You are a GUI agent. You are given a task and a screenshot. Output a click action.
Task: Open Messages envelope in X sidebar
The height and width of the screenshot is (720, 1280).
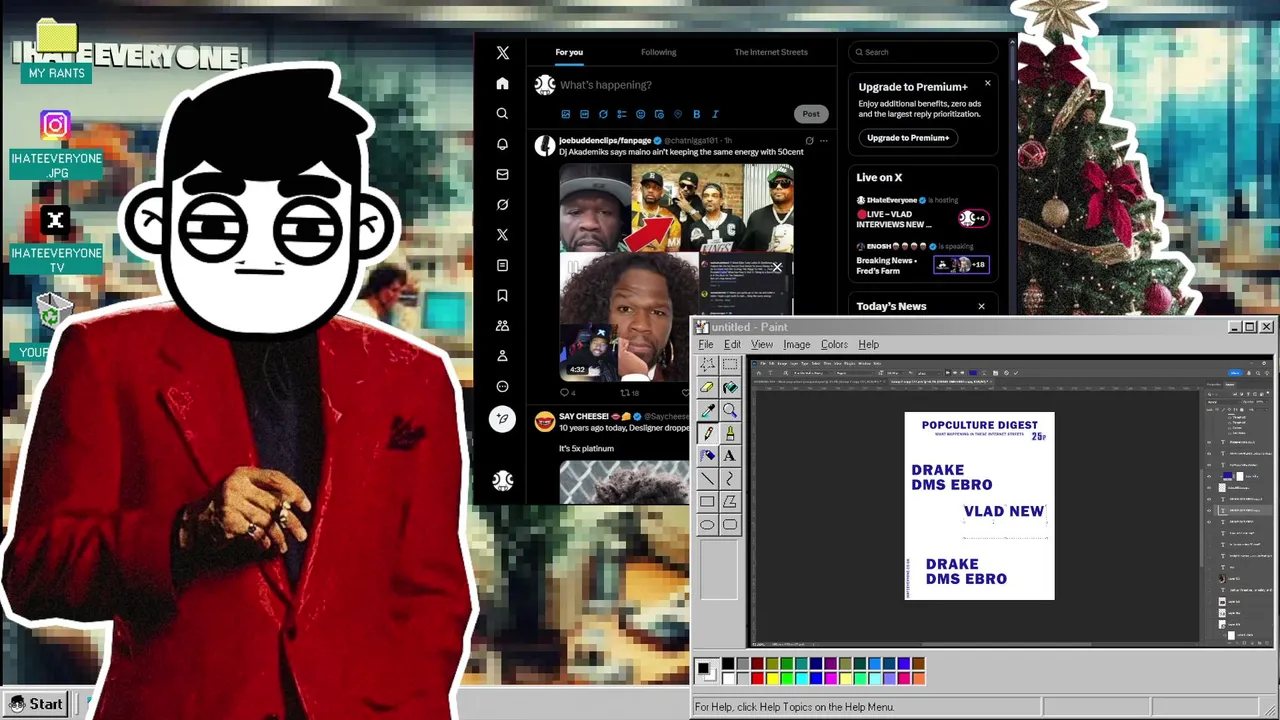(x=502, y=174)
